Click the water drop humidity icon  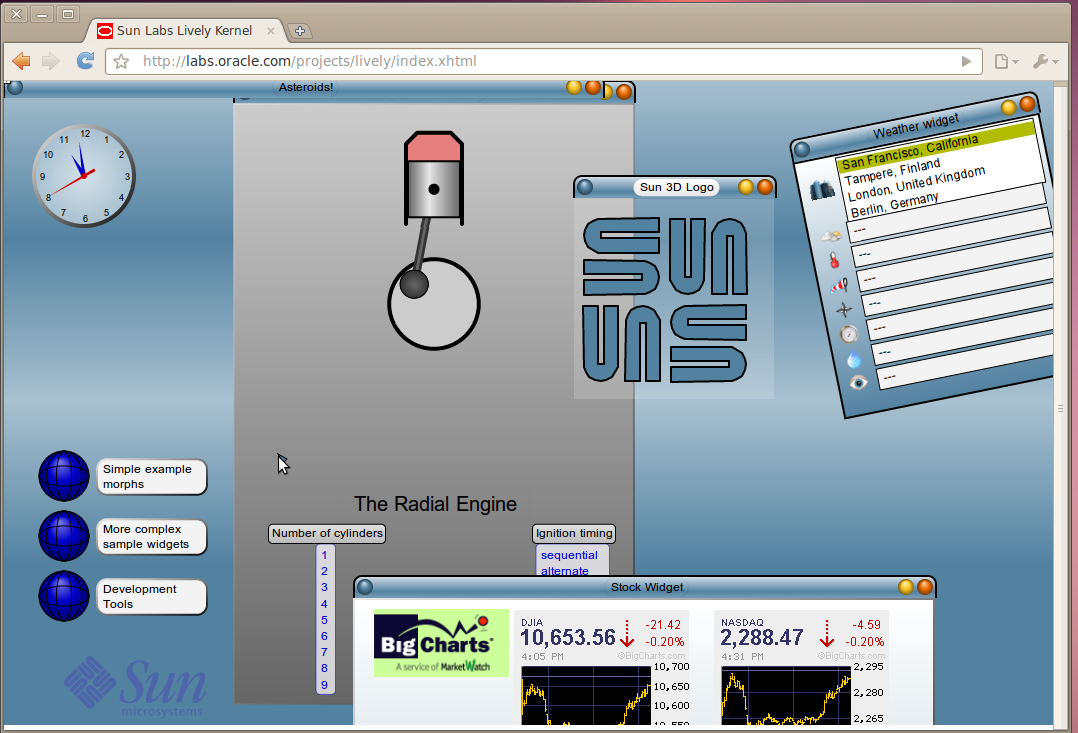(854, 359)
